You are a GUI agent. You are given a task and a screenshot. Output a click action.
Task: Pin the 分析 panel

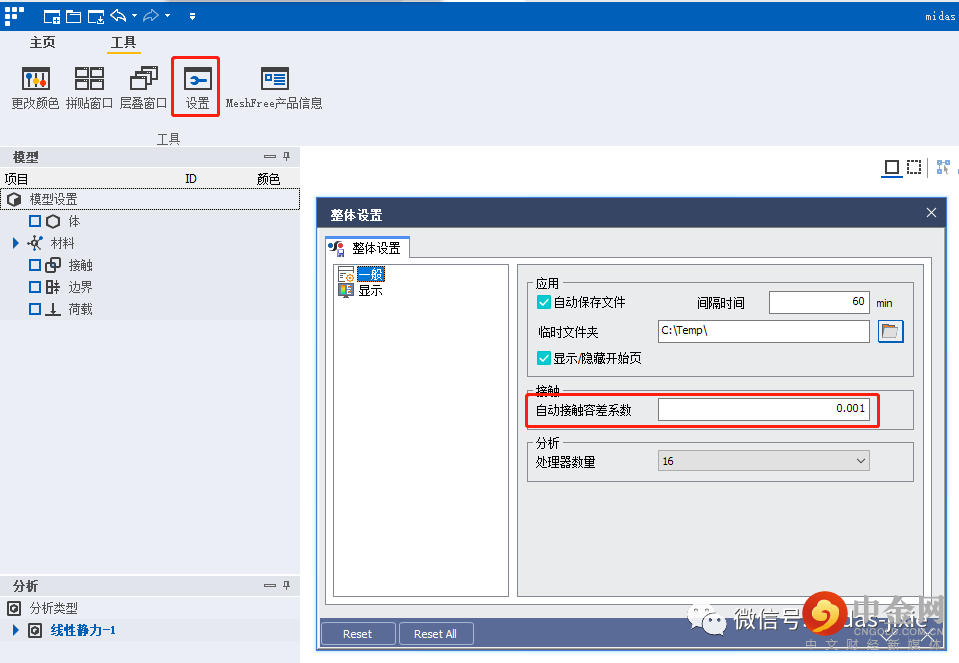[286, 585]
